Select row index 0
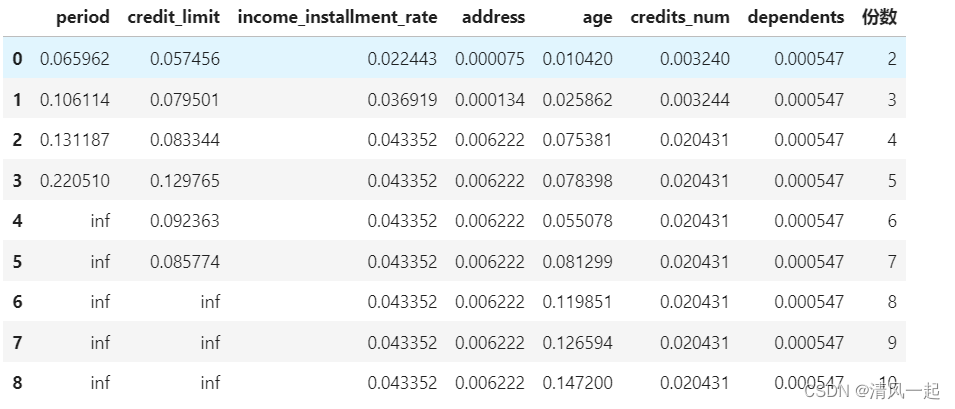 17,58
